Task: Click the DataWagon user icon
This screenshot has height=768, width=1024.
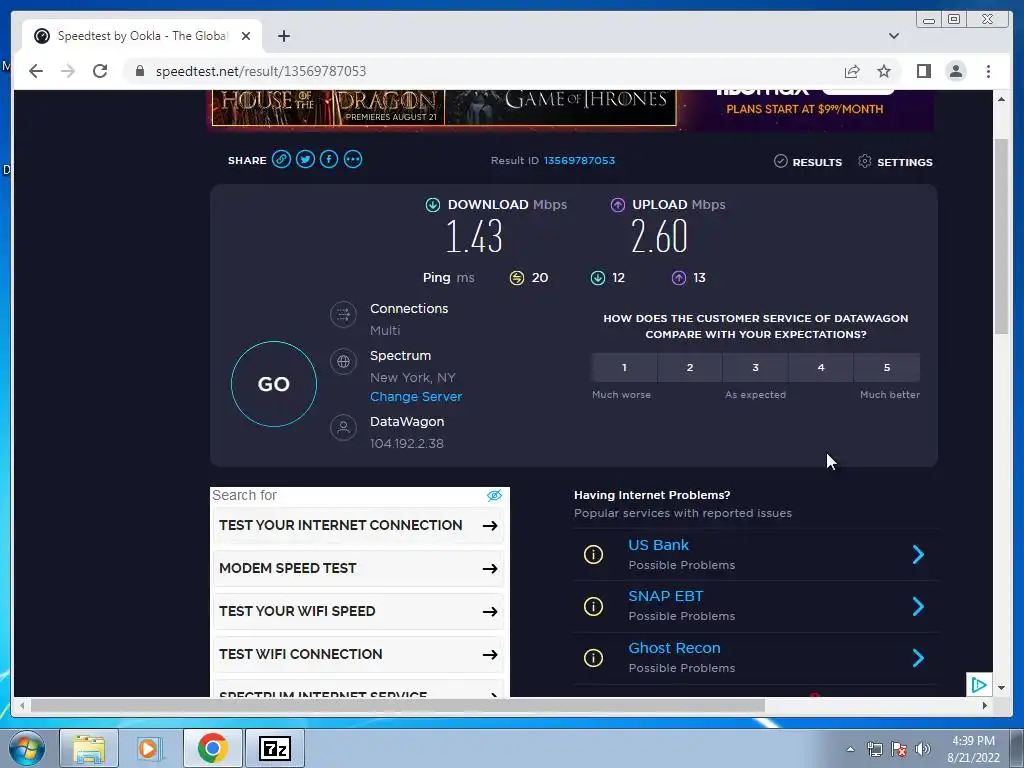Action: coord(344,428)
